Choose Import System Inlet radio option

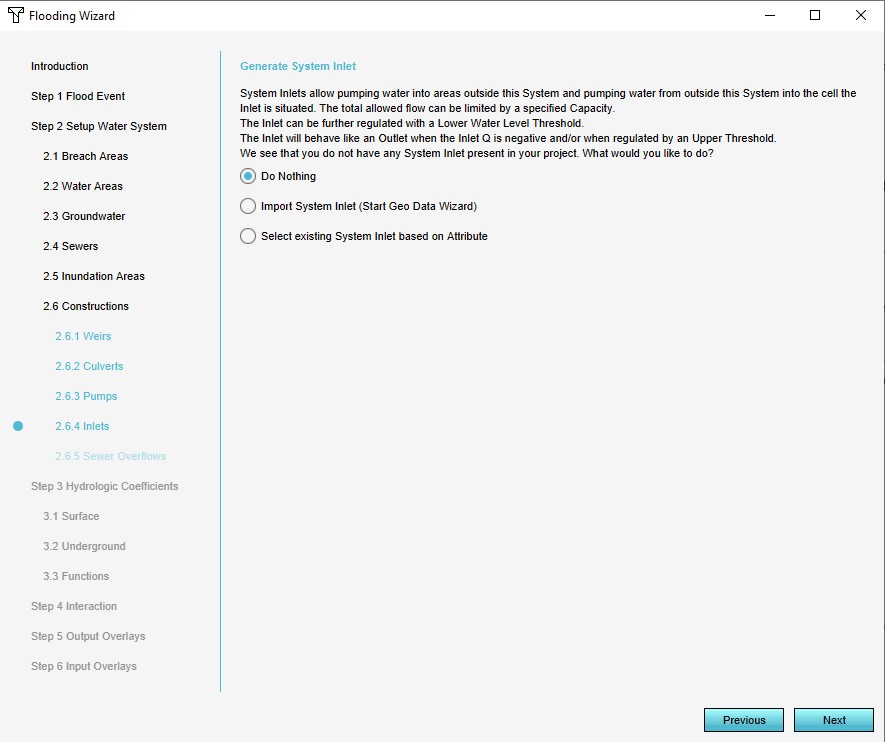pos(248,206)
